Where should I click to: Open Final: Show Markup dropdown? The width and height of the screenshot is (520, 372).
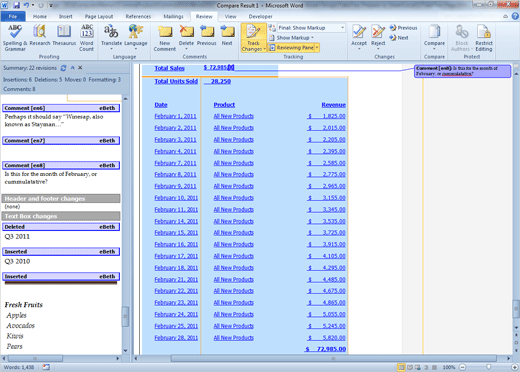coord(311,28)
